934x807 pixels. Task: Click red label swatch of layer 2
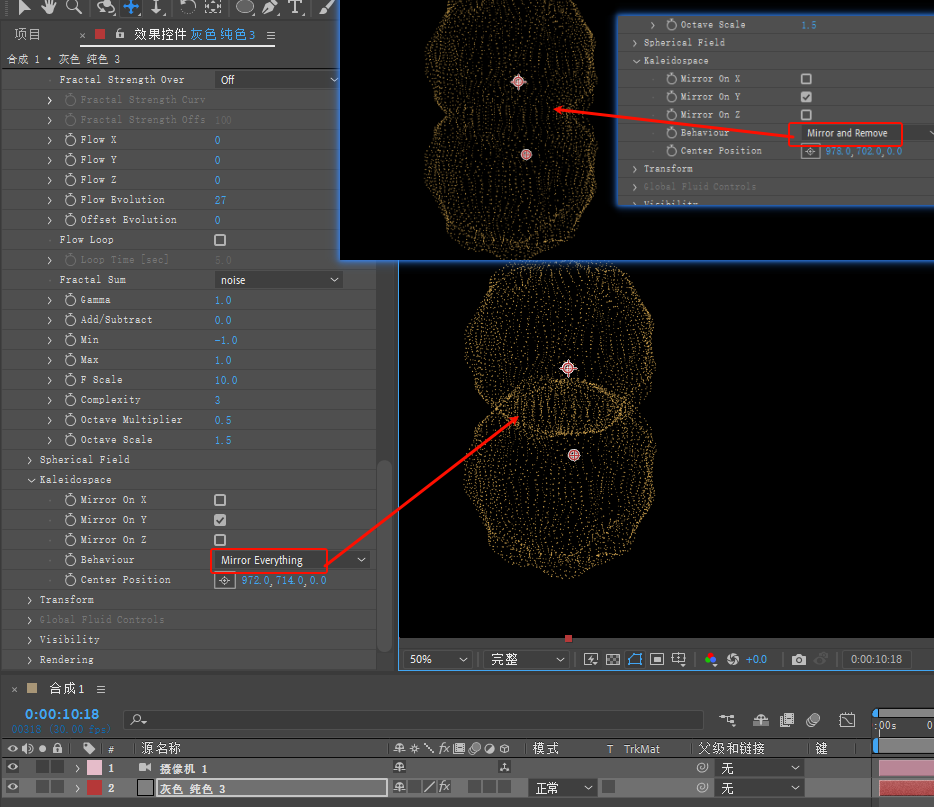(94, 787)
